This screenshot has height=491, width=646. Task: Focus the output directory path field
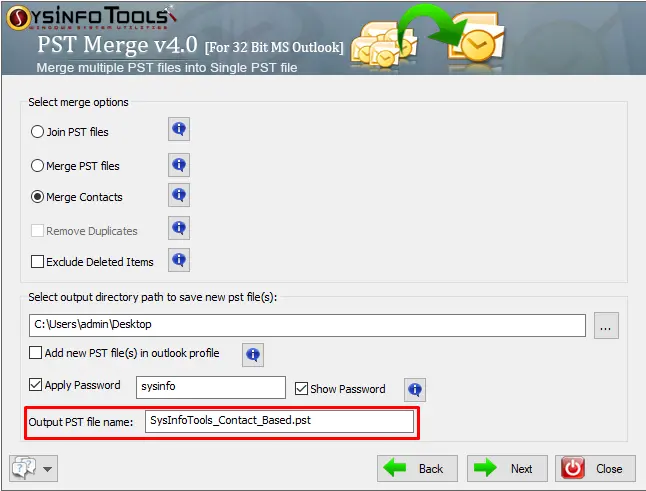click(x=307, y=325)
